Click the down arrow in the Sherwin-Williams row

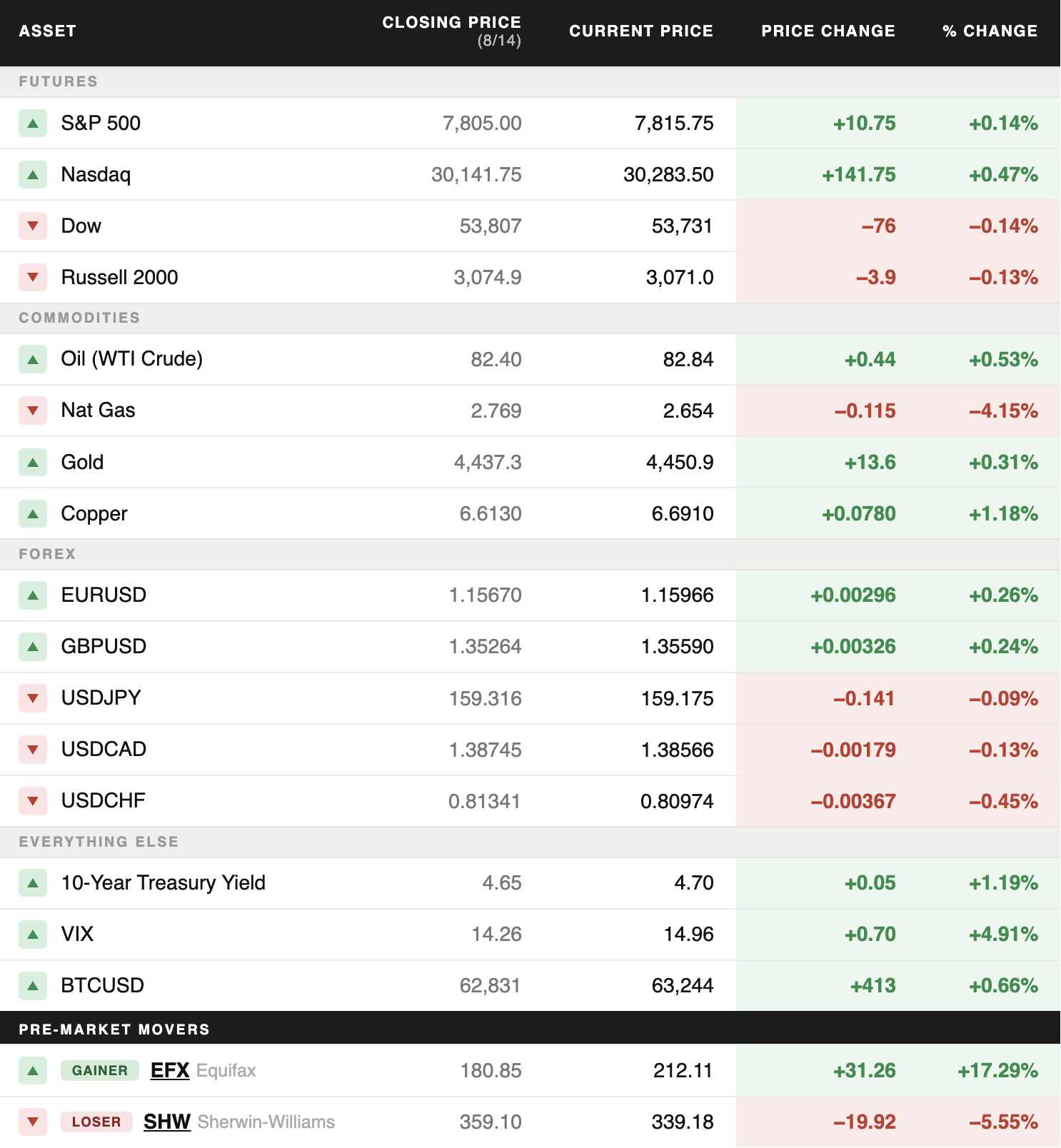pyautogui.click(x=33, y=1122)
